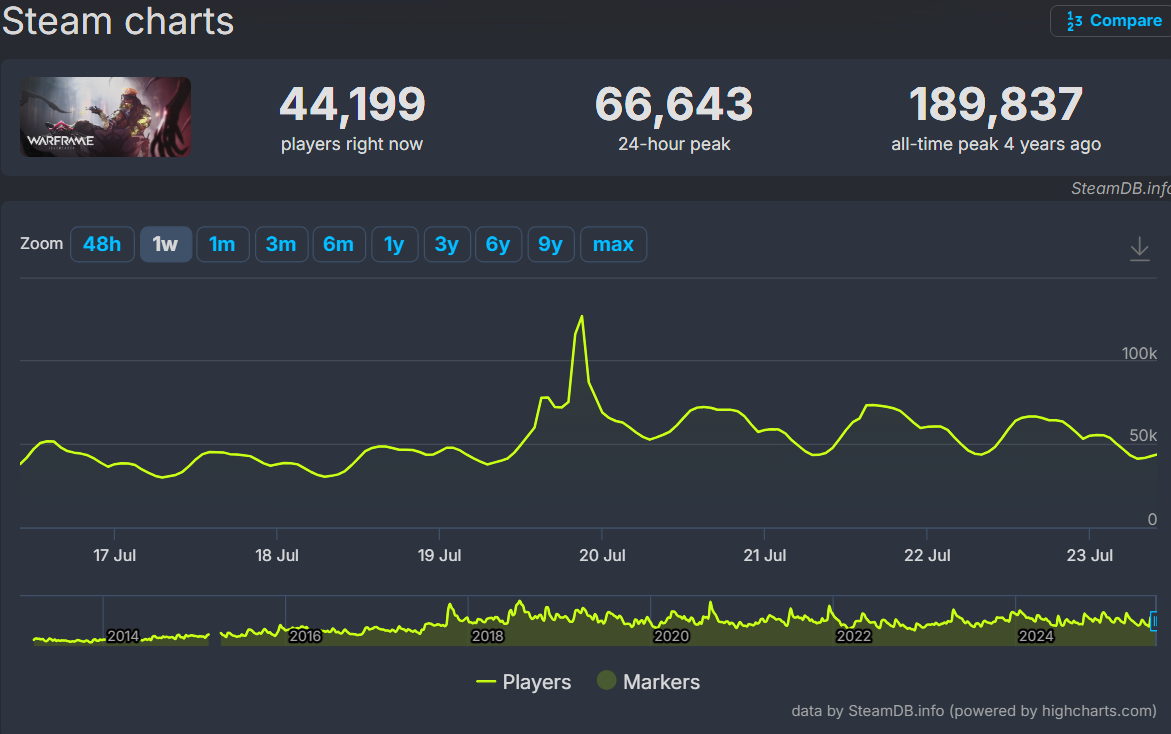This screenshot has width=1171, height=734.
Task: Click the navigator right handle
Action: pos(1154,621)
